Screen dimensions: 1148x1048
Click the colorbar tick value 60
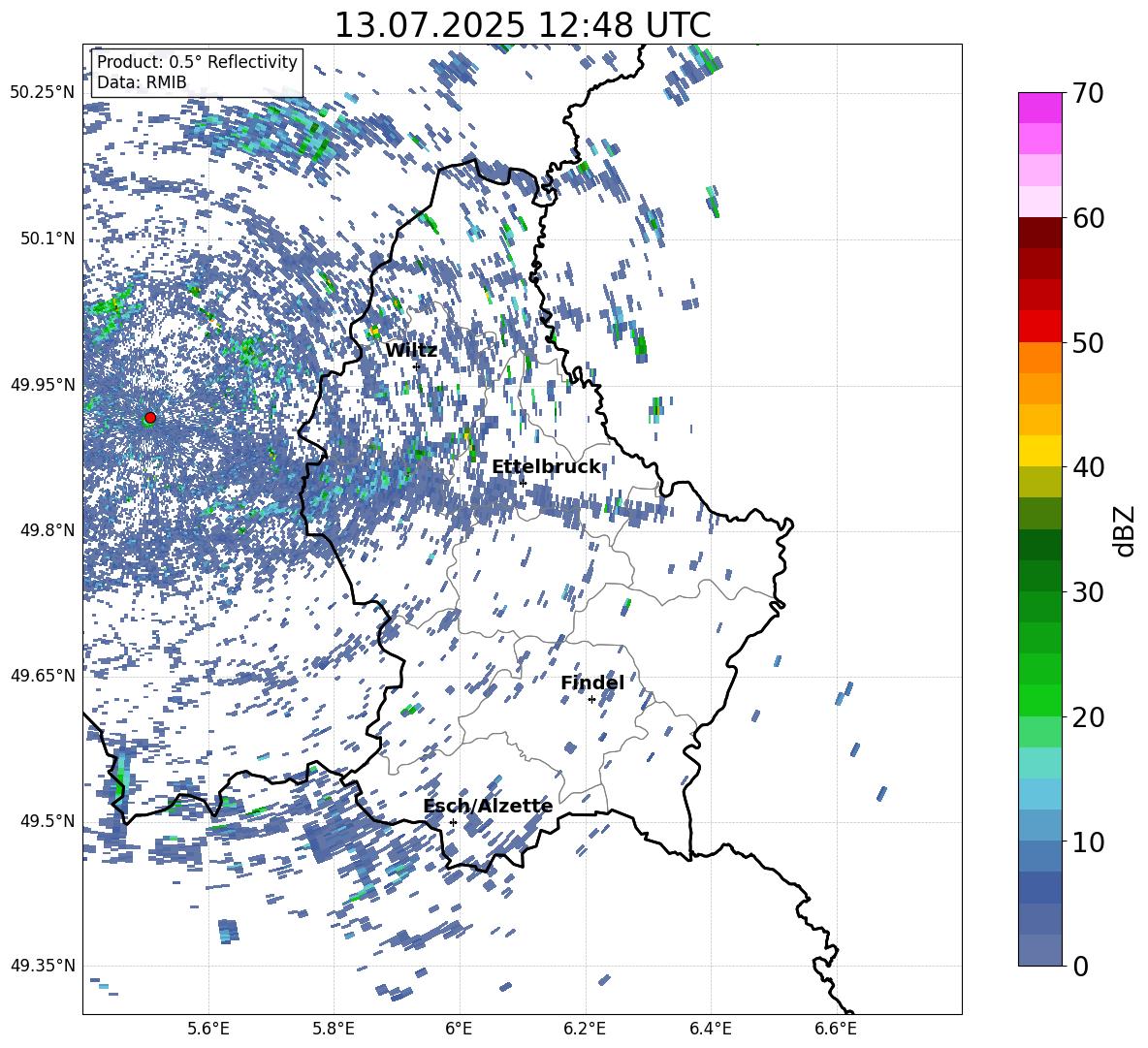1087,218
